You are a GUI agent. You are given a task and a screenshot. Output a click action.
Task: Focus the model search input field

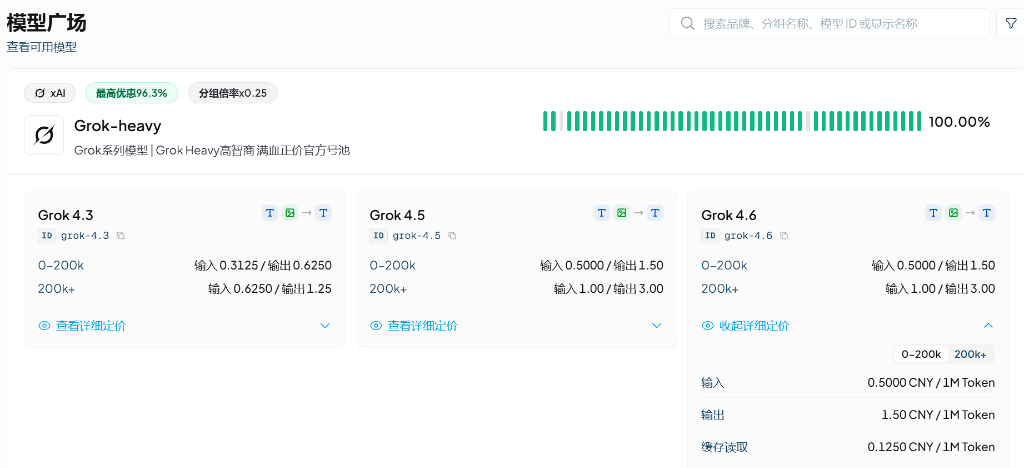tap(829, 23)
